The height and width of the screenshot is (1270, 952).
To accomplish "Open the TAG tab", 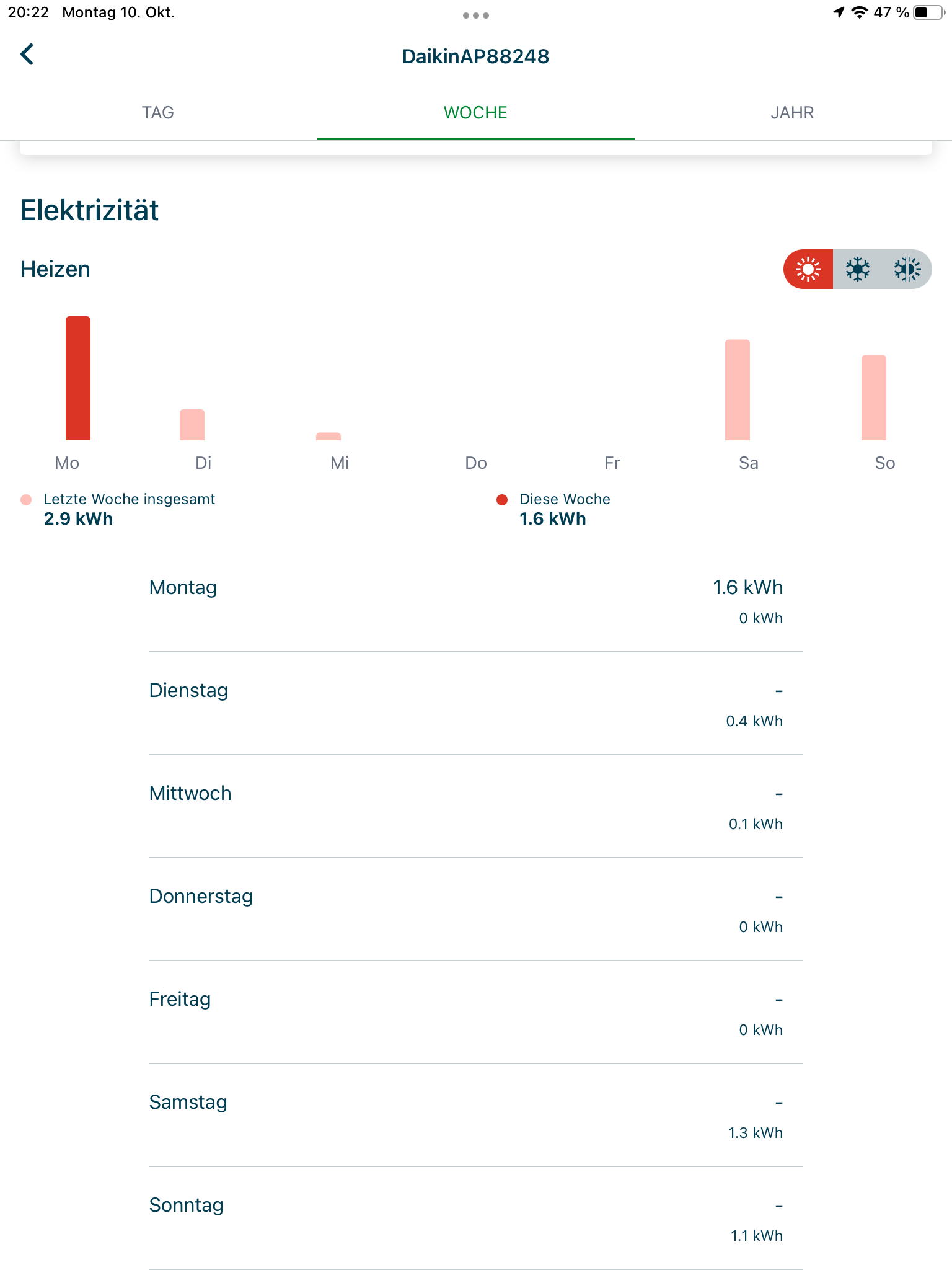I will pos(158,113).
